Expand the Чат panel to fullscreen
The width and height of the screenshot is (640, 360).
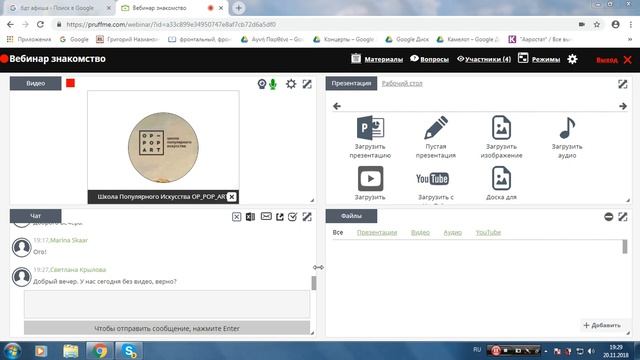307,217
